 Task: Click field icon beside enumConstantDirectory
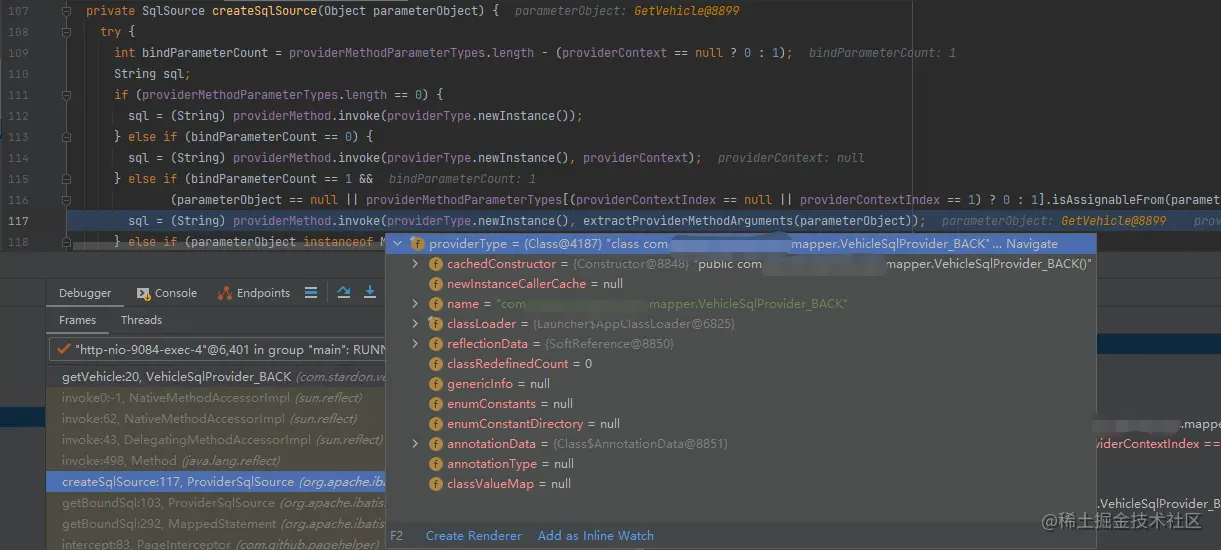point(435,424)
